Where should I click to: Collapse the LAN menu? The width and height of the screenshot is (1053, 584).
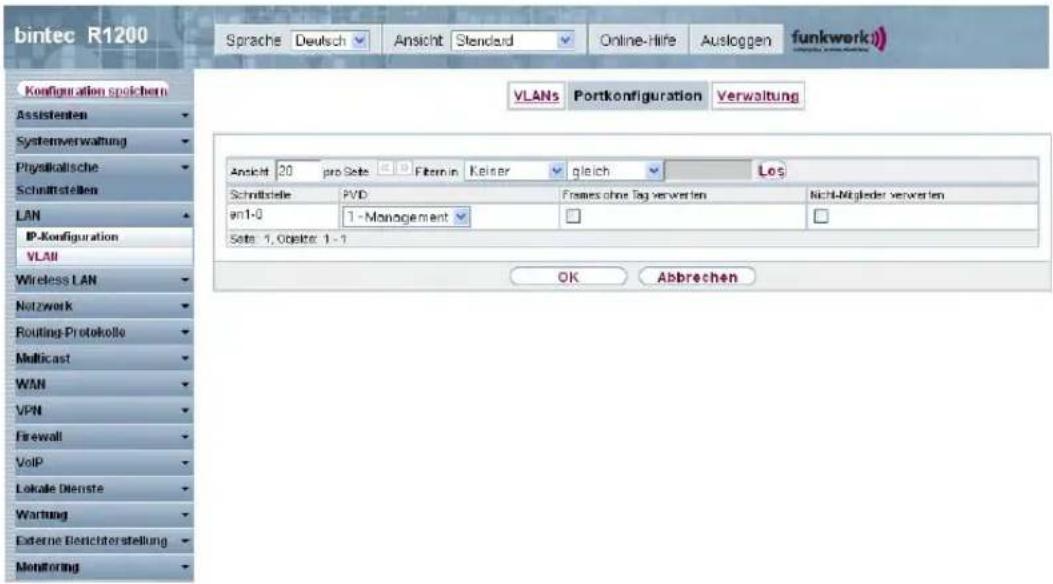point(99,215)
